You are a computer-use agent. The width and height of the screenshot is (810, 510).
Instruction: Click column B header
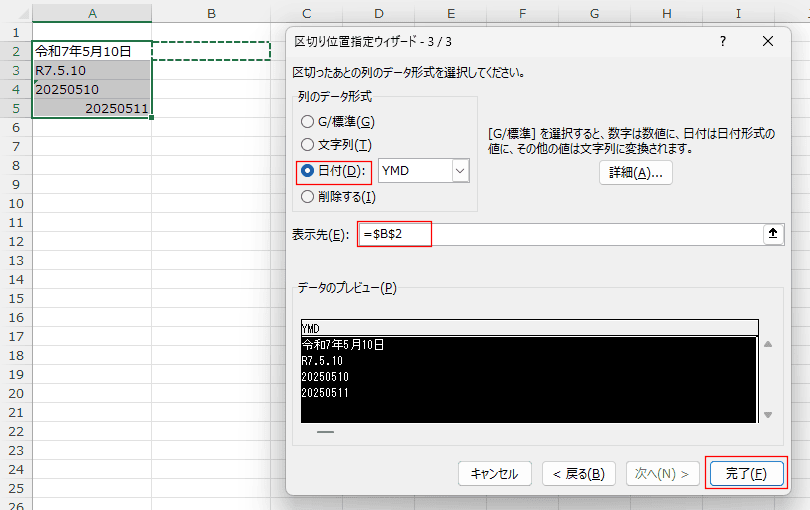(x=211, y=13)
